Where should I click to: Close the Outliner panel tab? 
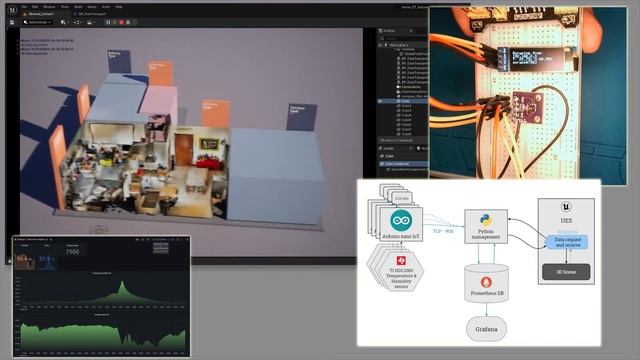pyautogui.click(x=411, y=31)
